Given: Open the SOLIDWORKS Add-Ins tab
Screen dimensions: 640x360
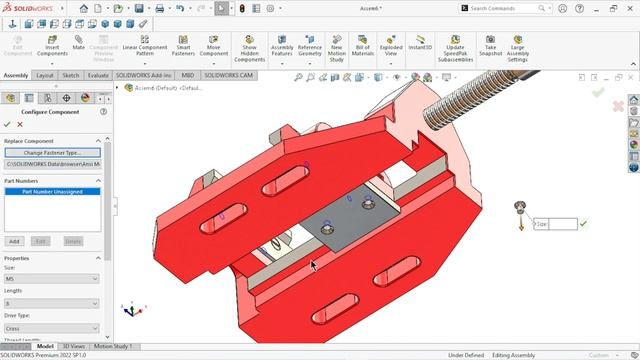Looking at the screenshot, I should click(x=143, y=76).
